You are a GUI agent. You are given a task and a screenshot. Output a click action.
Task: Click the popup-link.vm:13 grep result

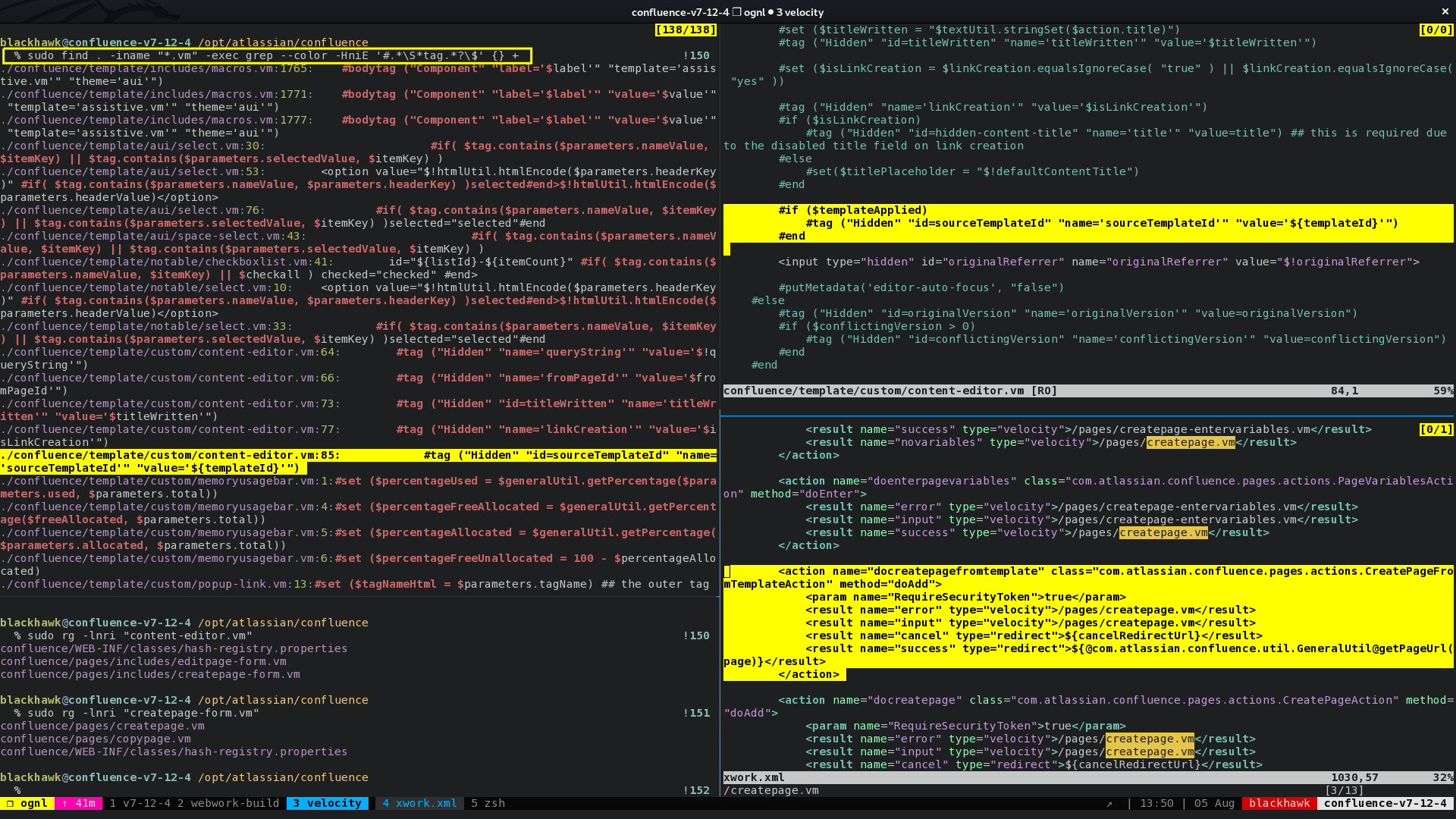click(x=355, y=584)
